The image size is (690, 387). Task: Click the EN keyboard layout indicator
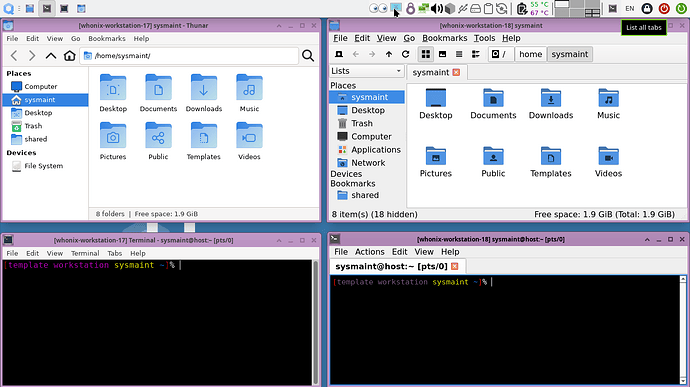point(630,8)
